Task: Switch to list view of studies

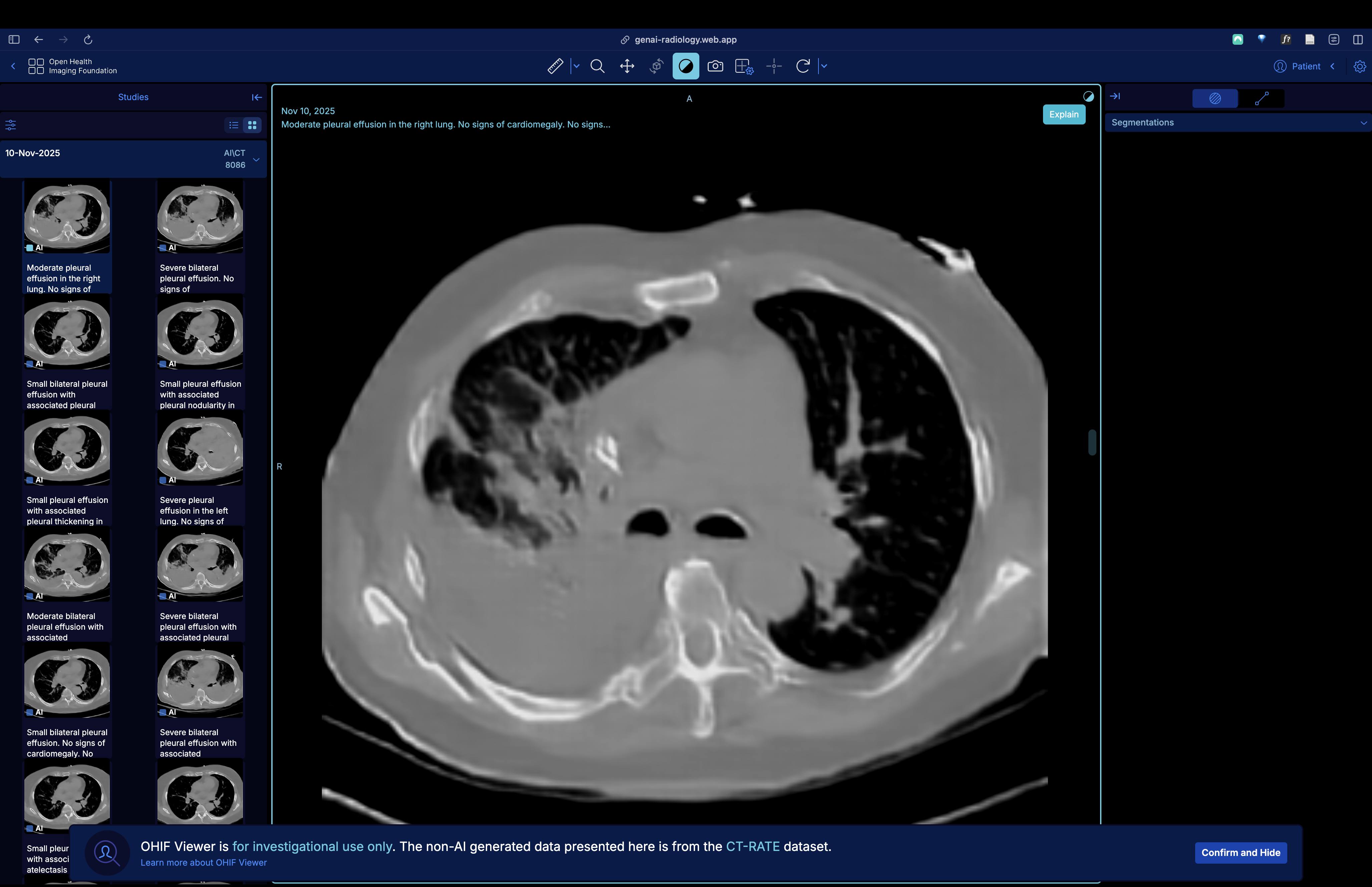Action: [x=234, y=125]
